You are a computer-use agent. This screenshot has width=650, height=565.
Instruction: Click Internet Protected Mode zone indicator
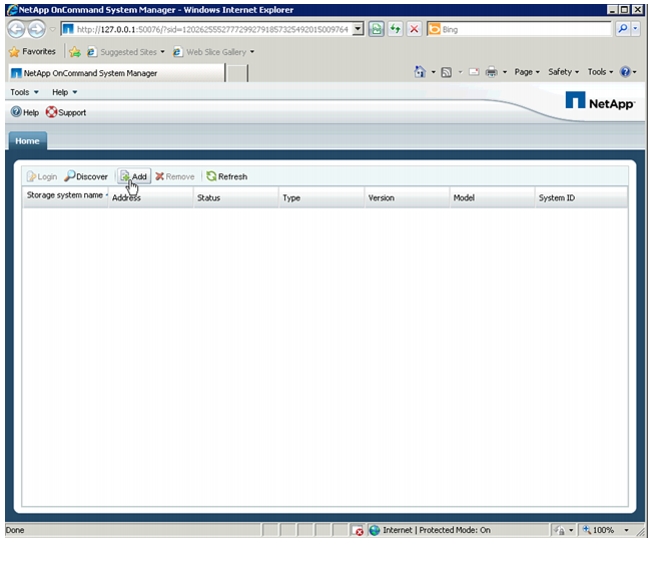pos(430,530)
